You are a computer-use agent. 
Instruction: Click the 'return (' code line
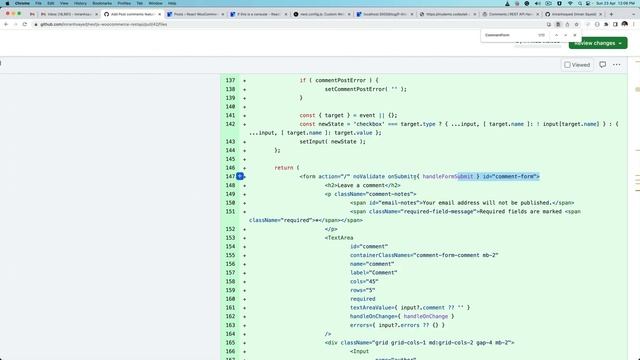(x=287, y=168)
